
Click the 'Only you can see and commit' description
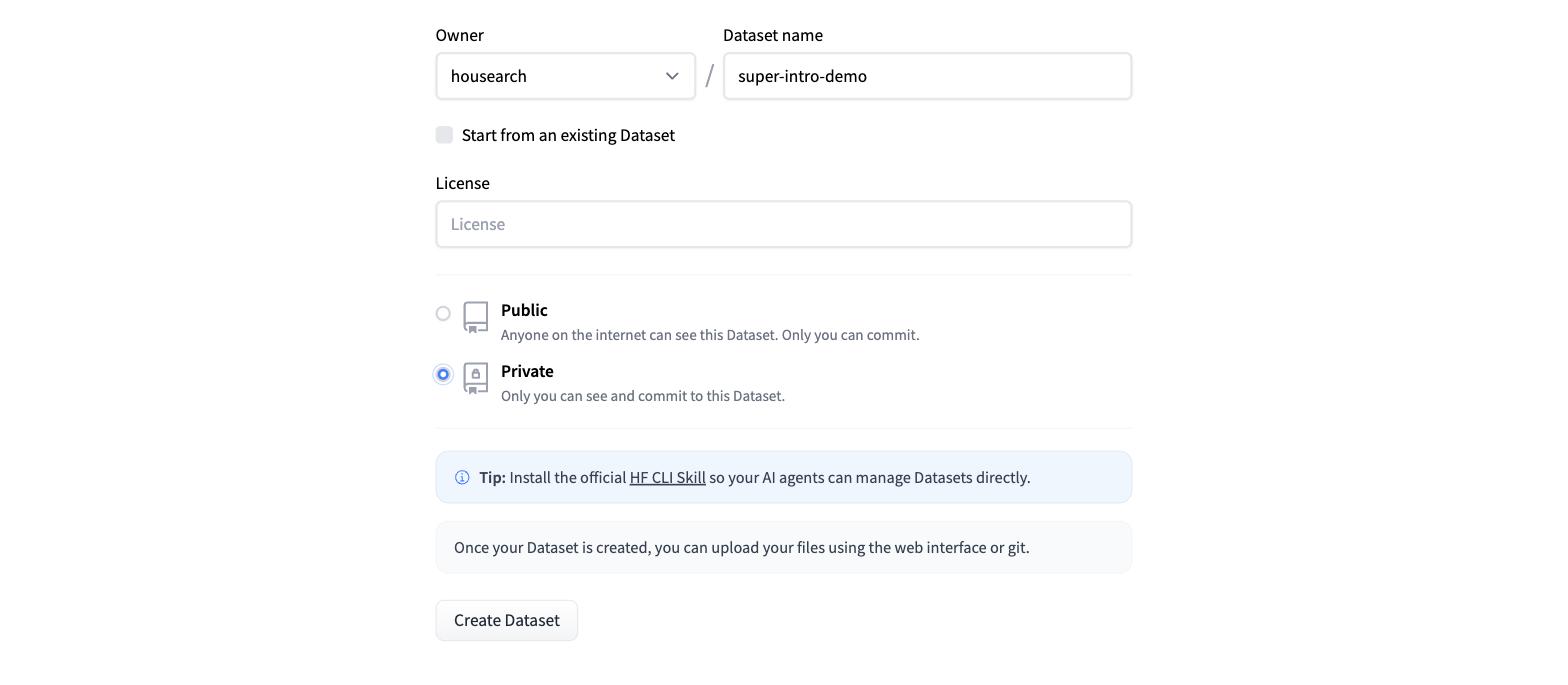click(643, 396)
